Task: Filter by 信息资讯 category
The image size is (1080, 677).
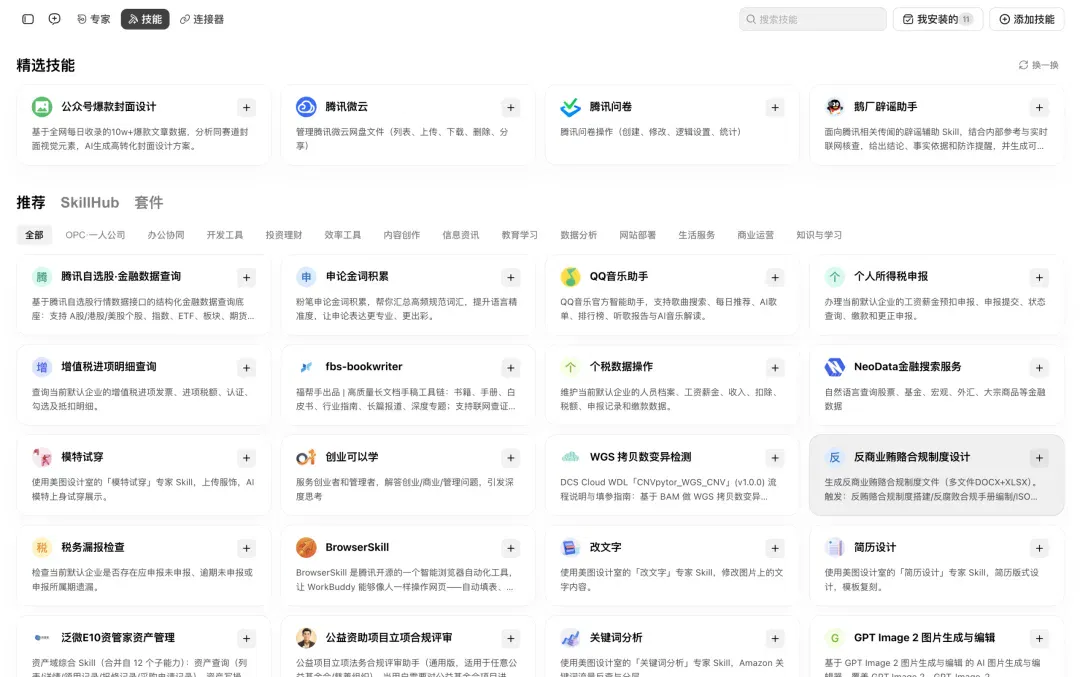Action: click(461, 235)
